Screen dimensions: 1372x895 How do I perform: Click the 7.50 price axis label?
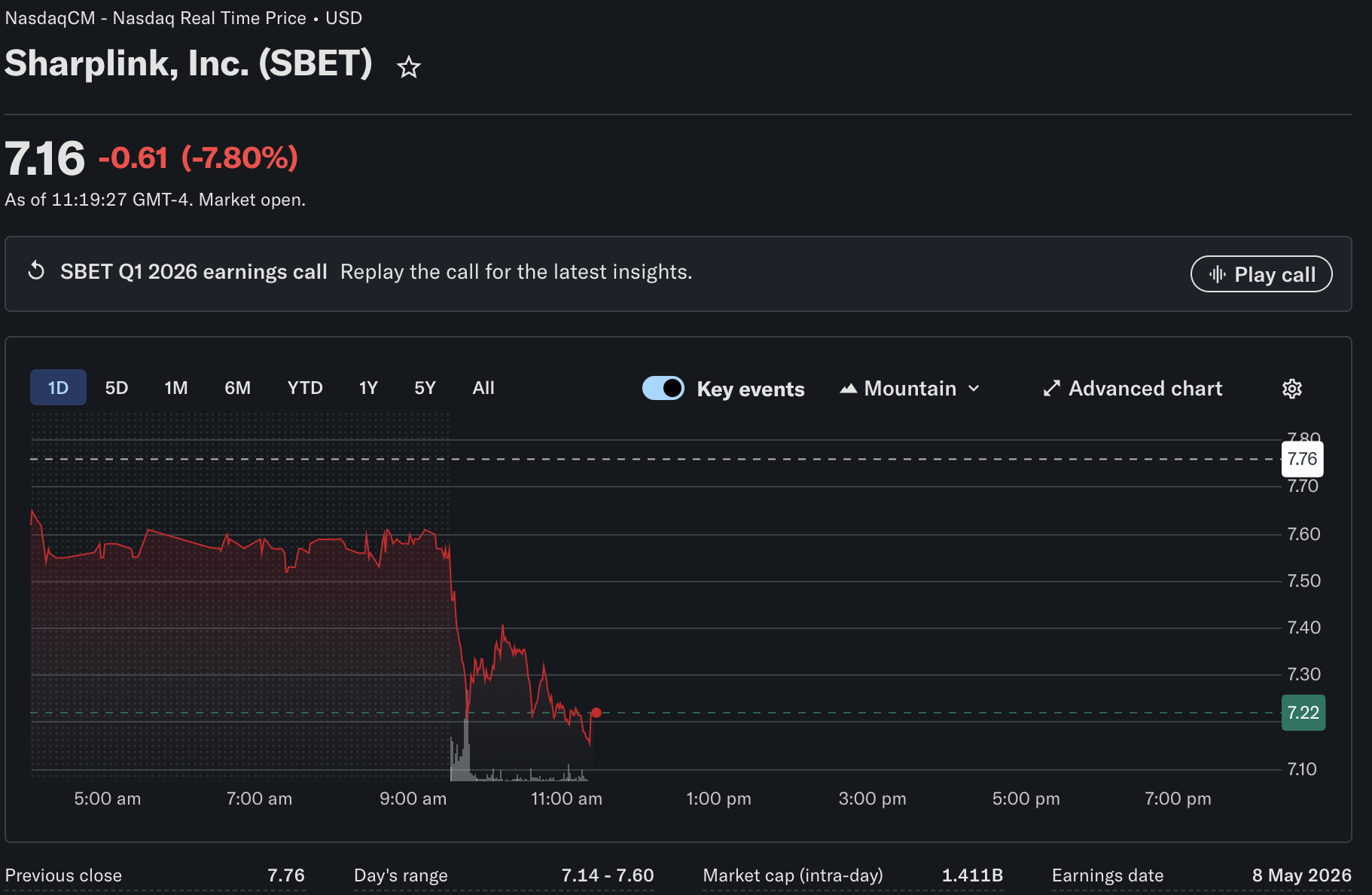coord(1303,581)
